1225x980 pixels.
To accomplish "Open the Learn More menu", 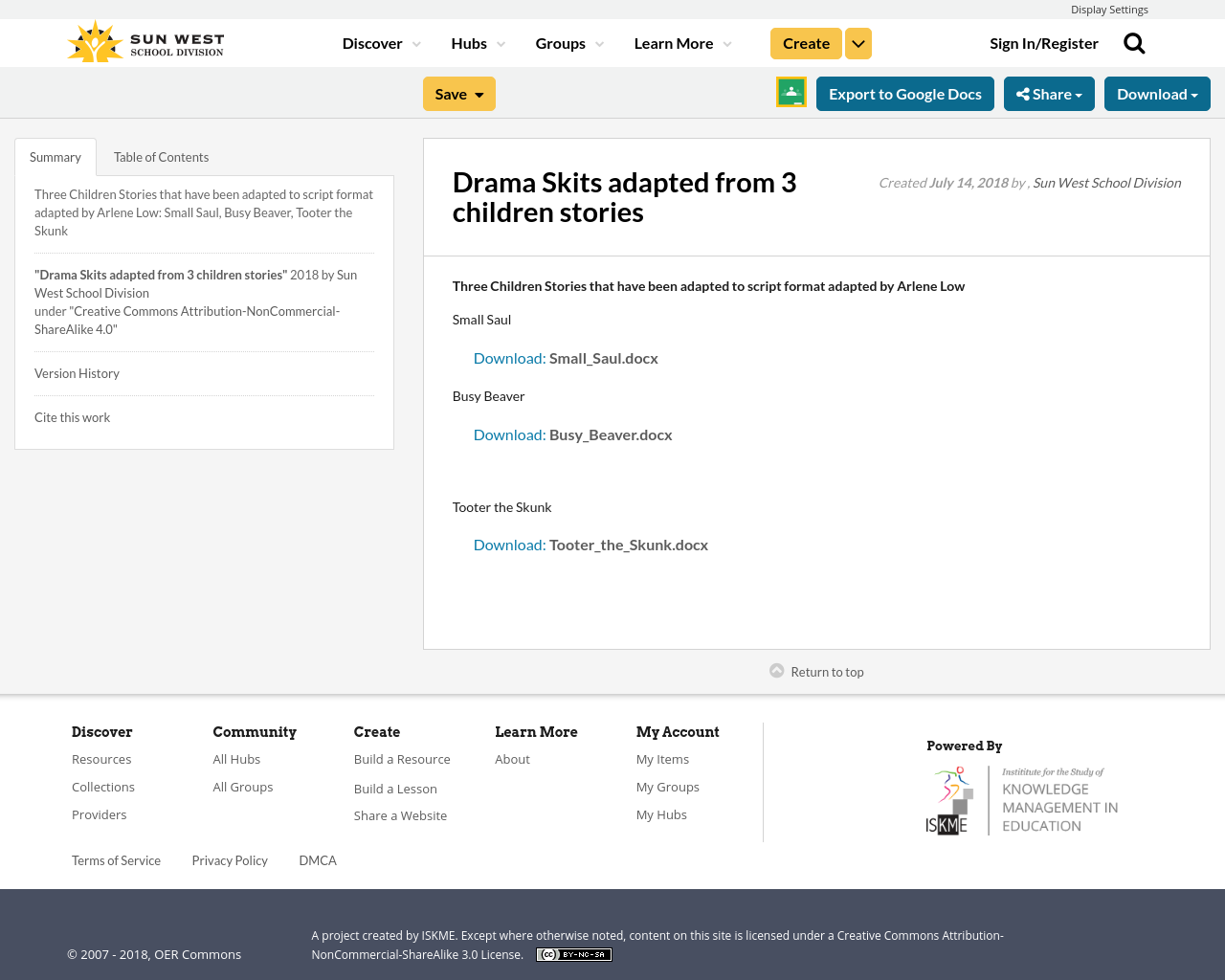I will 674,42.
